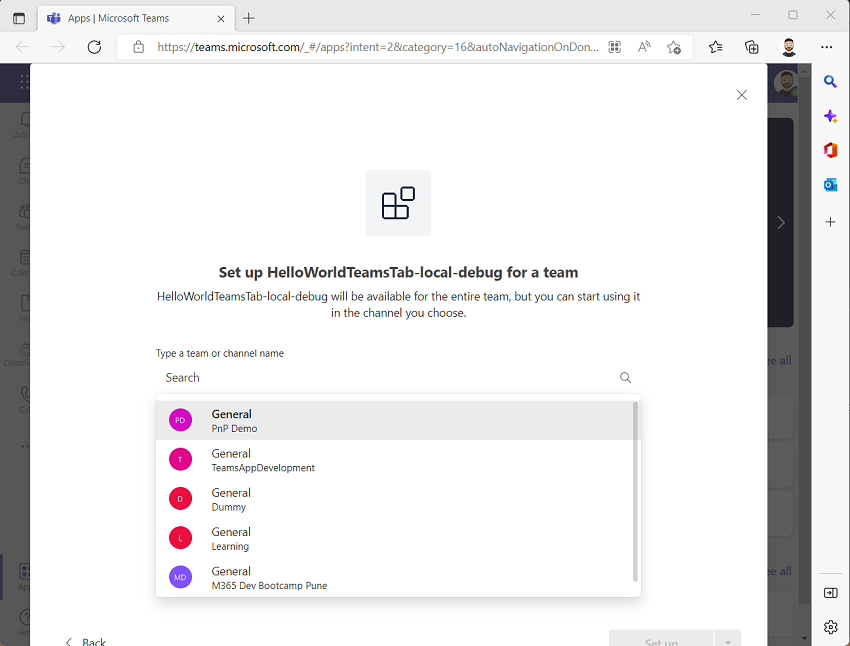Open Copilot in the Edge sidebar
Image resolution: width=850 pixels, height=646 pixels.
point(830,115)
